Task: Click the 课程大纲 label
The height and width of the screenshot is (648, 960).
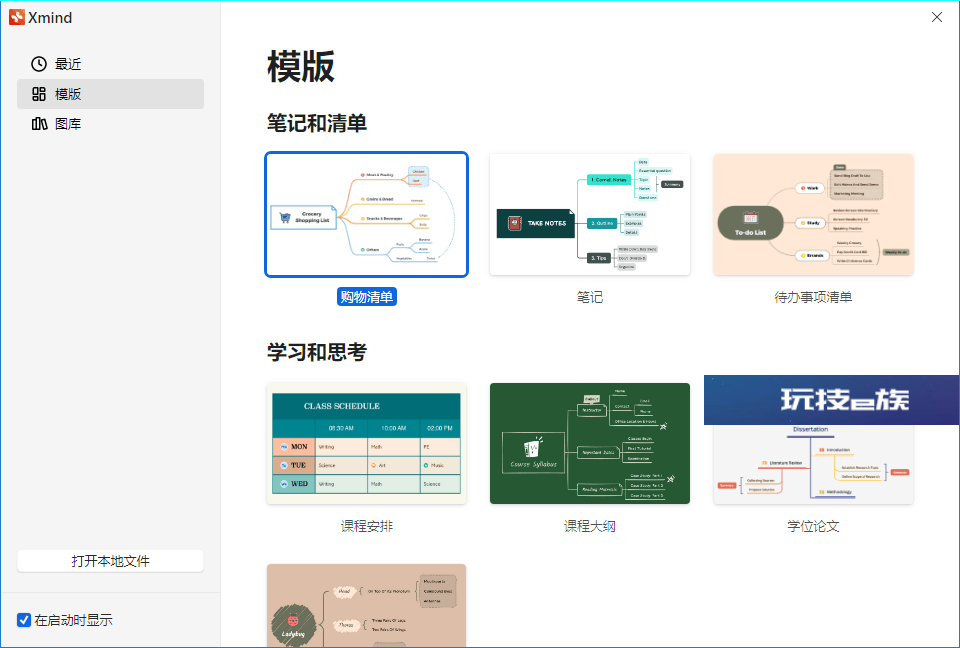Action: click(x=590, y=526)
